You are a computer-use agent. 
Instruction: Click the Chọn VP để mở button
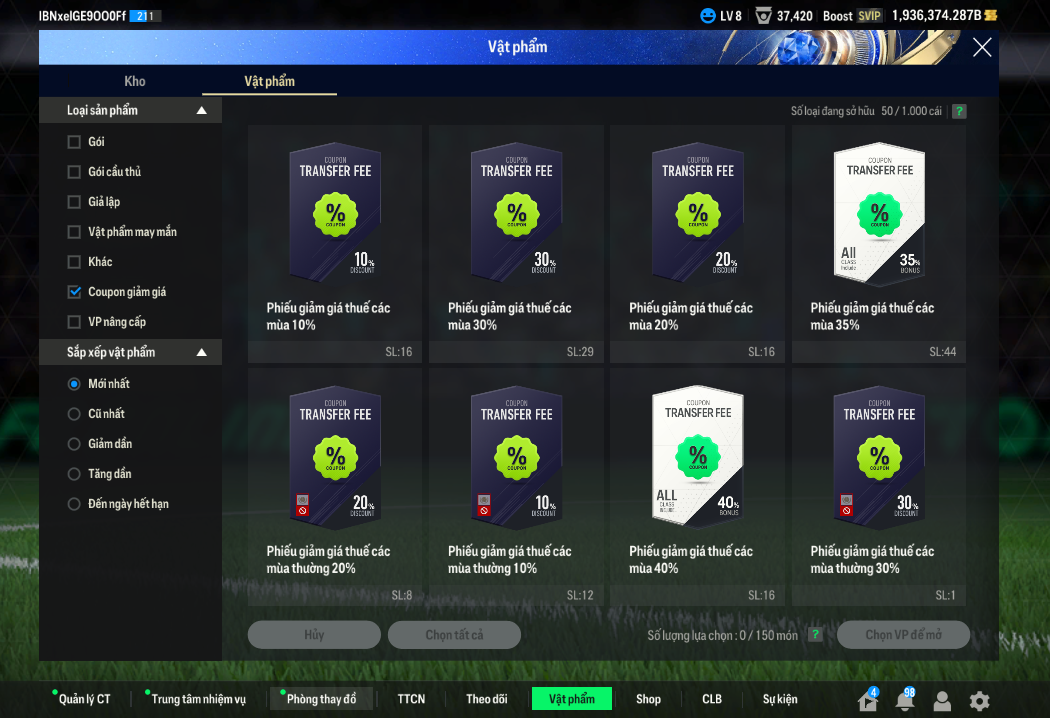pyautogui.click(x=903, y=635)
